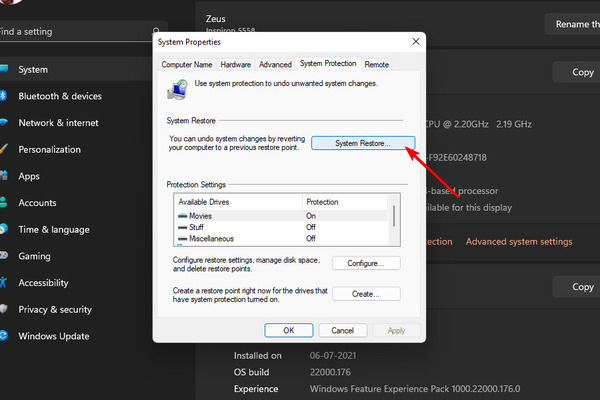Open the Configure restore settings button
This screenshot has height=400, width=600.
click(366, 263)
